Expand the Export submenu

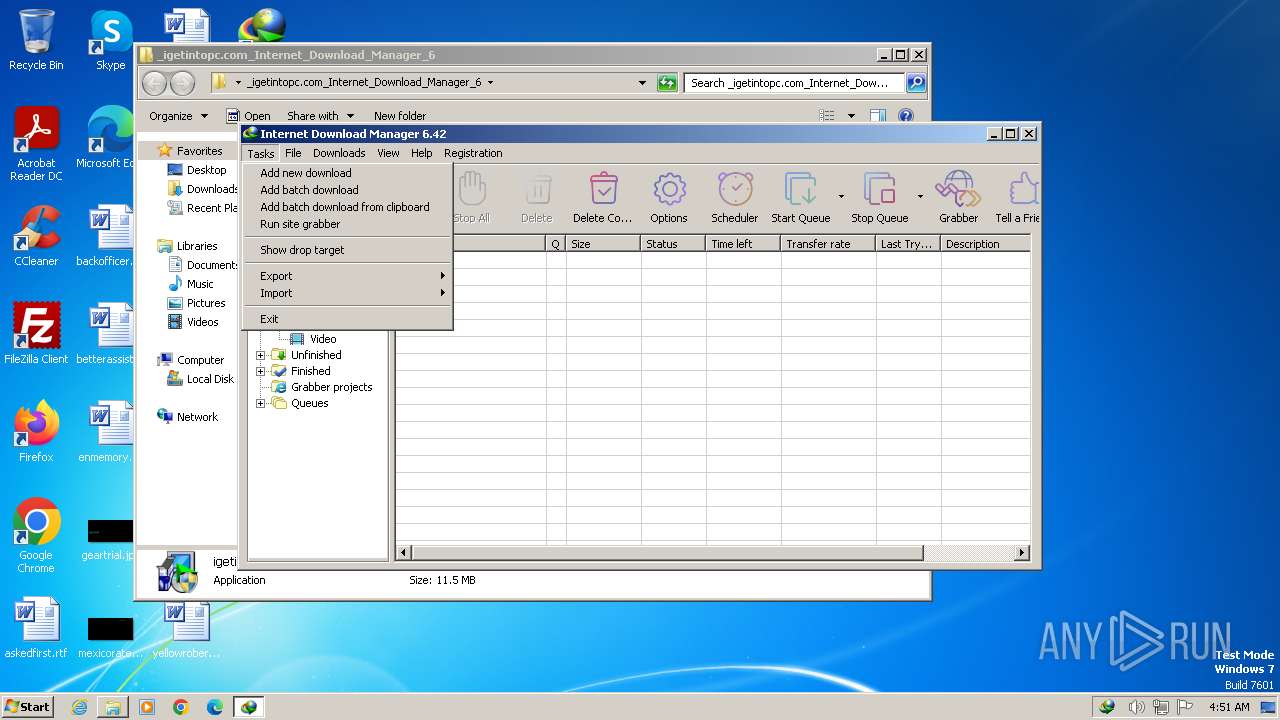[x=347, y=276]
